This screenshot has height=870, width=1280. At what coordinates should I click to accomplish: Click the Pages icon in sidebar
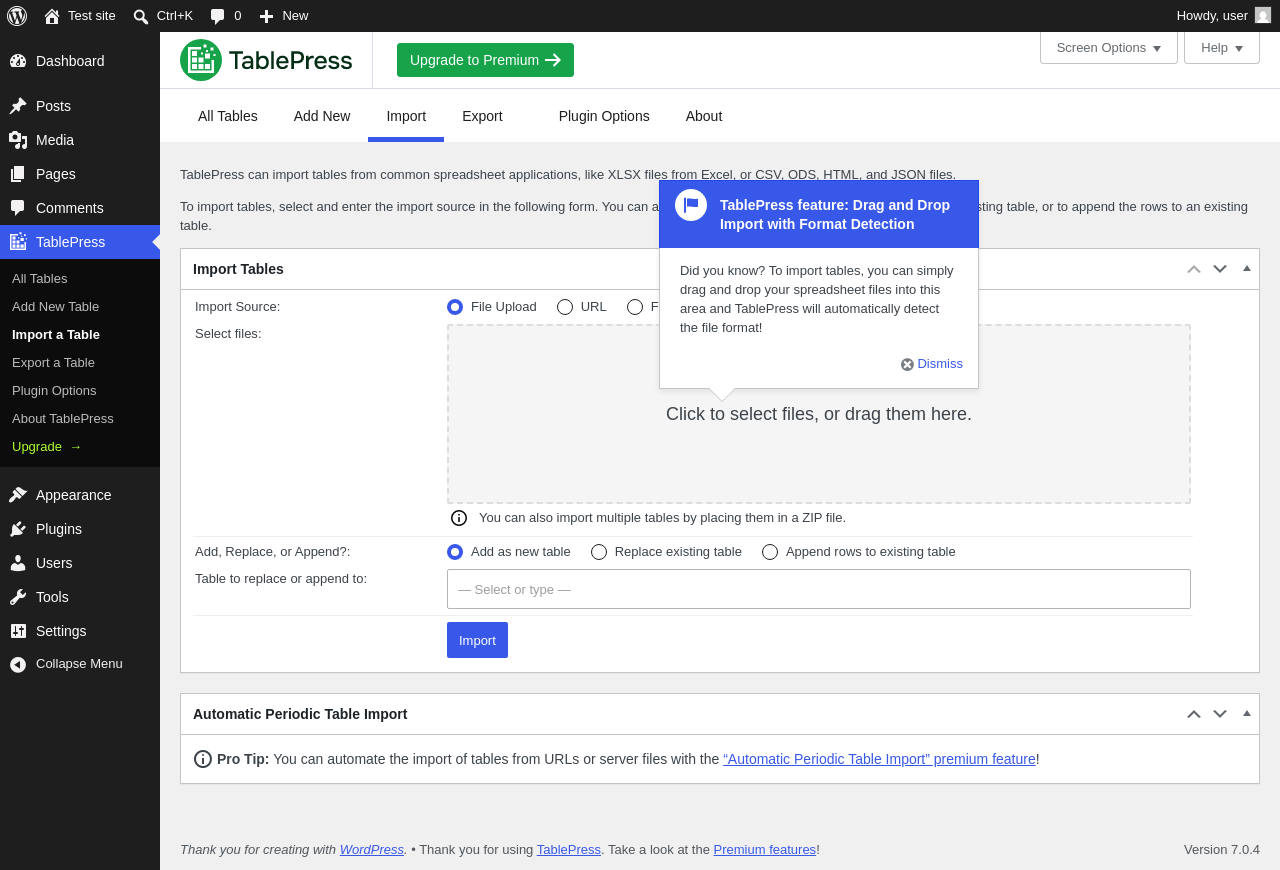[18, 174]
